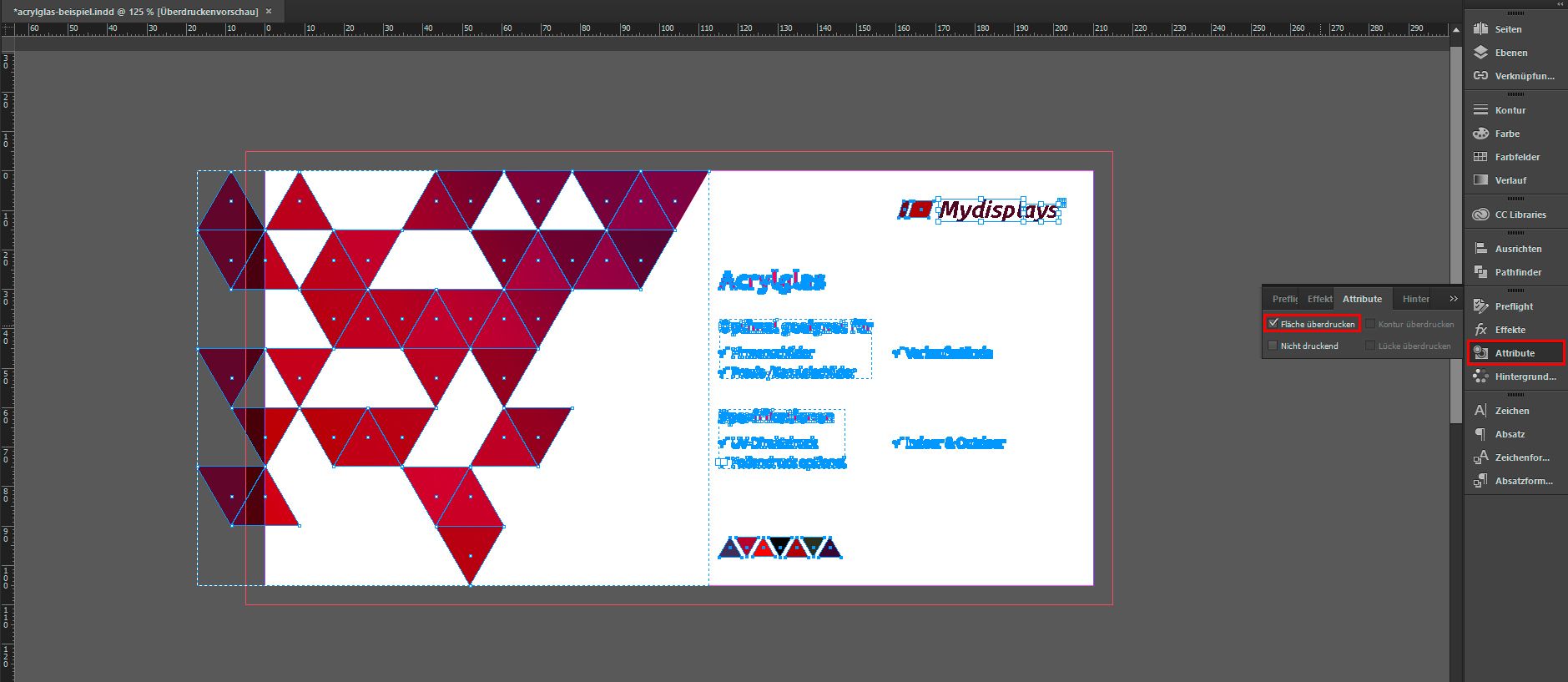Open the Verlauf gradient panel icon

[1480, 179]
